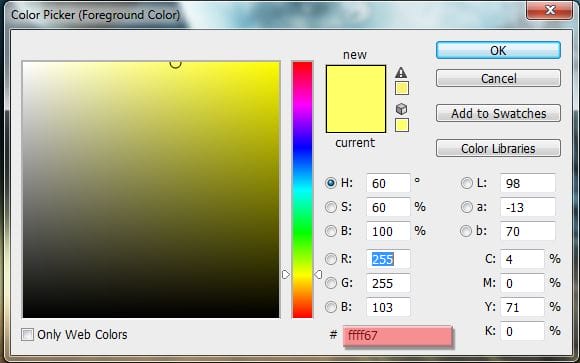
Task: Open Color Libraries
Action: [x=498, y=148]
